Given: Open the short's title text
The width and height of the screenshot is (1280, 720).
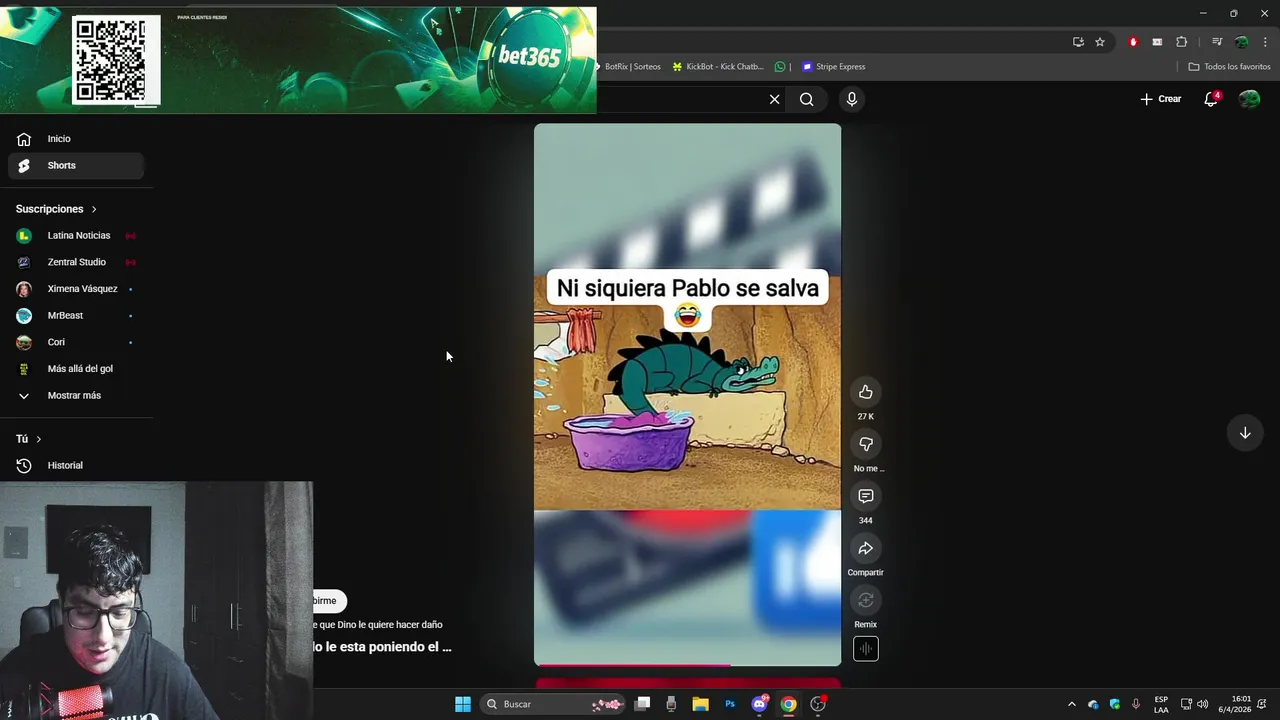Looking at the screenshot, I should click(x=383, y=647).
